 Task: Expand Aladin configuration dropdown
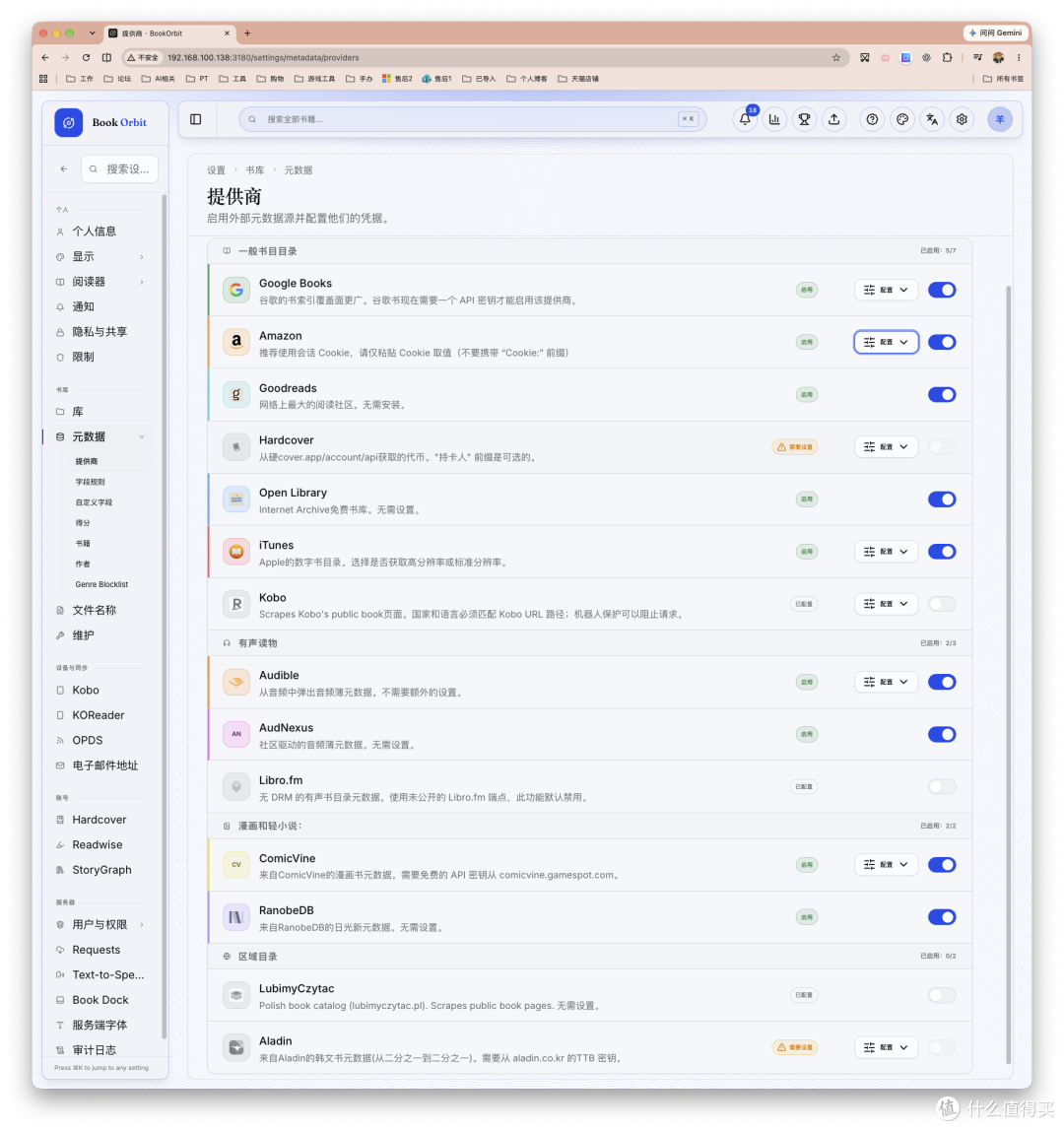pyautogui.click(x=886, y=1047)
